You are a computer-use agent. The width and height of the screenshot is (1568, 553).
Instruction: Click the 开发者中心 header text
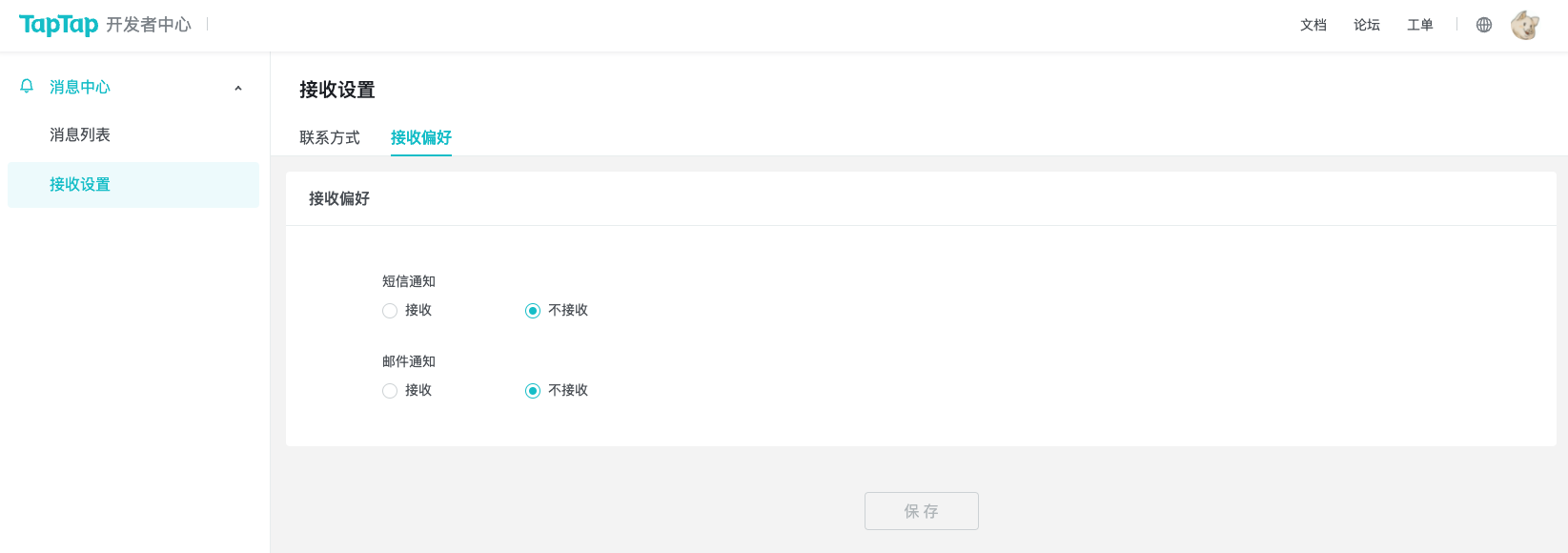[149, 25]
